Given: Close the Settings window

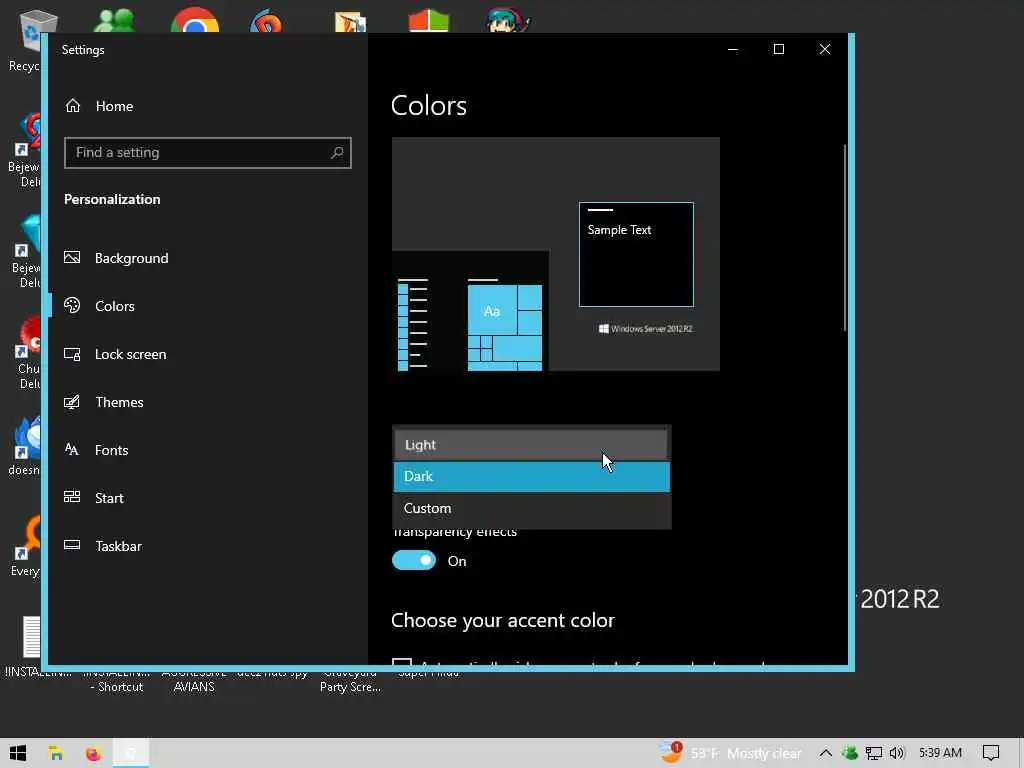Looking at the screenshot, I should pyautogui.click(x=825, y=49).
